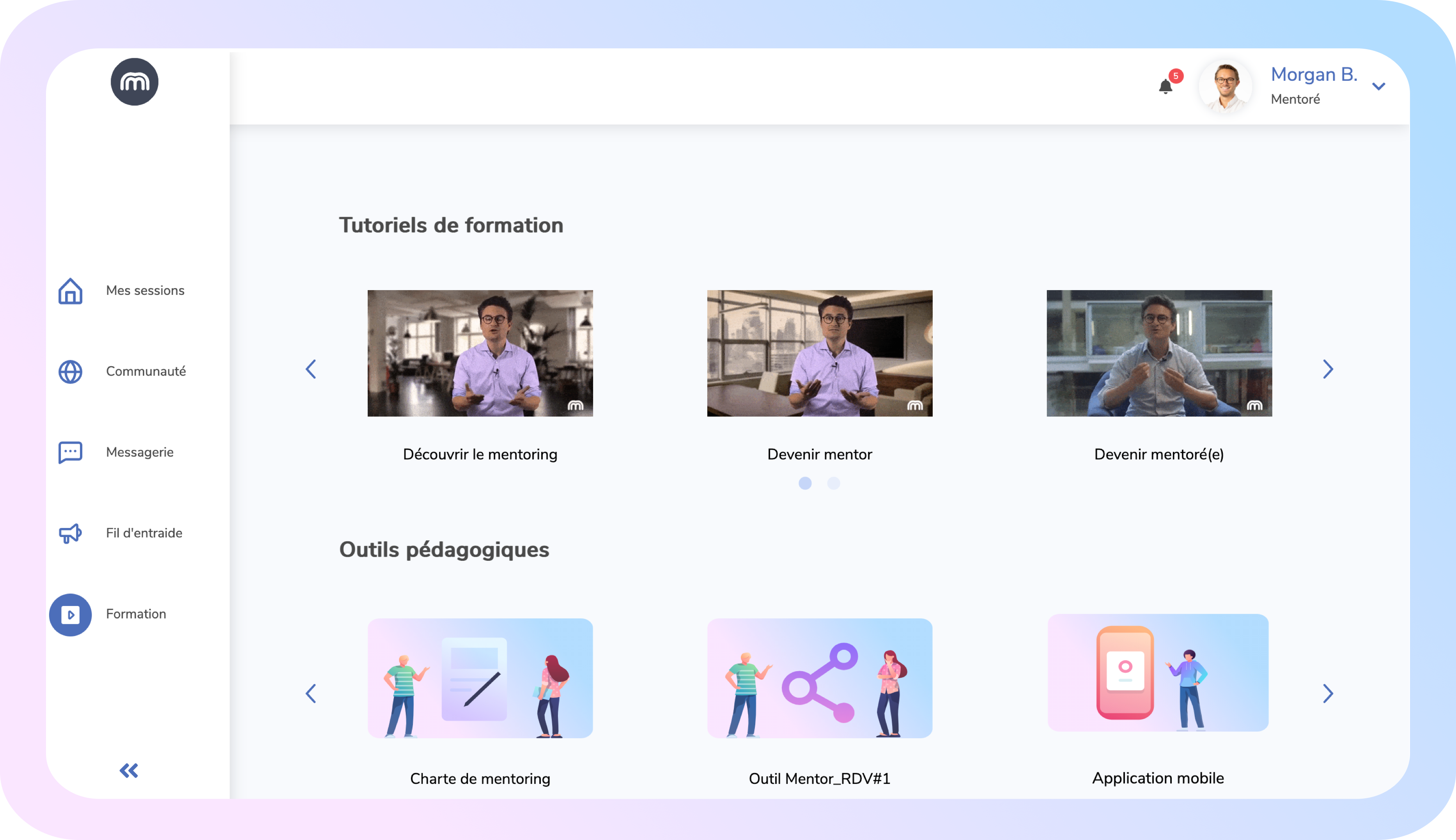Click the Communauté globe icon
This screenshot has width=1456, height=840.
pyautogui.click(x=70, y=372)
